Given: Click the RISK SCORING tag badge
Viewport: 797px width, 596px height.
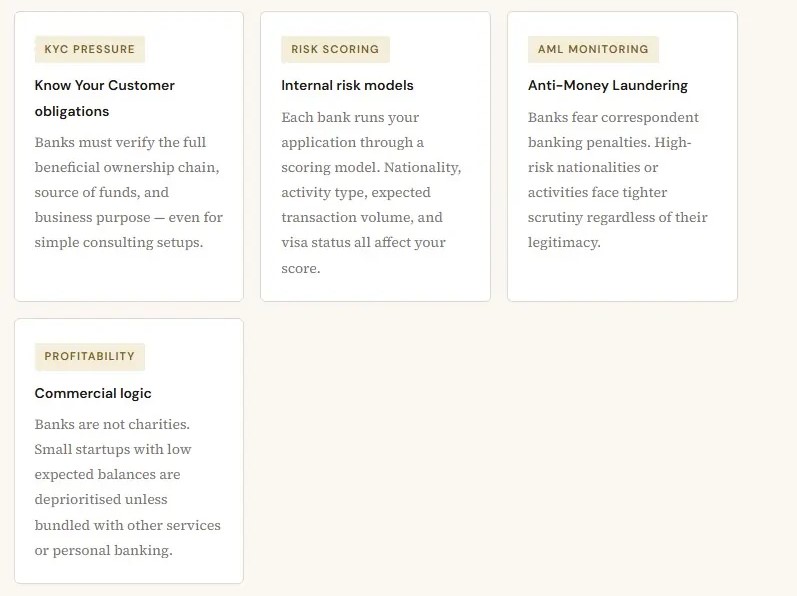Looking at the screenshot, I should (335, 49).
